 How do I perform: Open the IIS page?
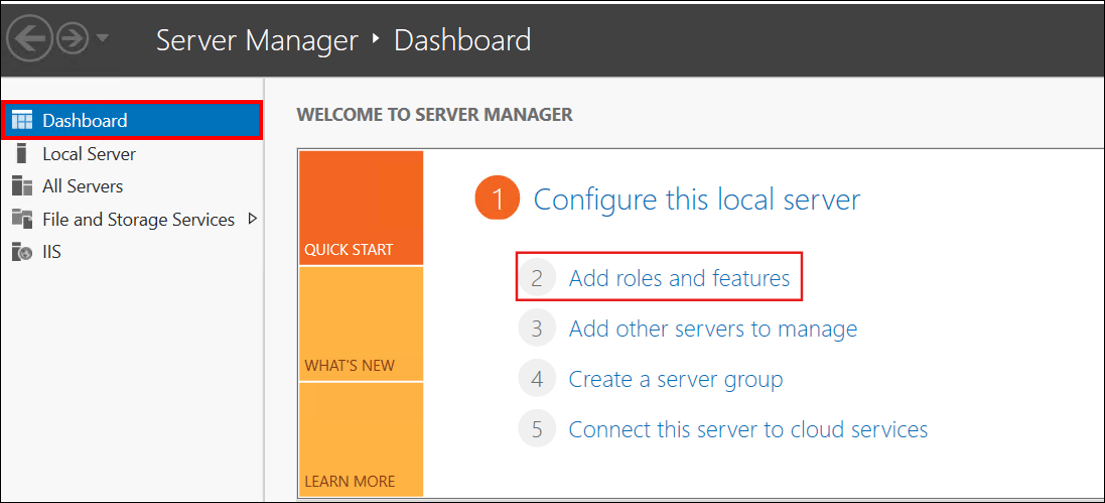tap(52, 252)
